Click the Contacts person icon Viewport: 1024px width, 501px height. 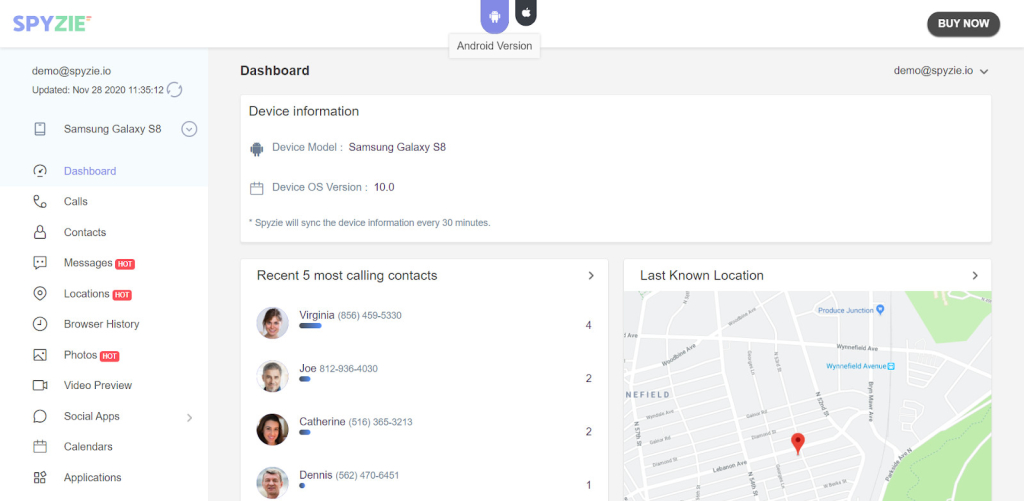40,233
